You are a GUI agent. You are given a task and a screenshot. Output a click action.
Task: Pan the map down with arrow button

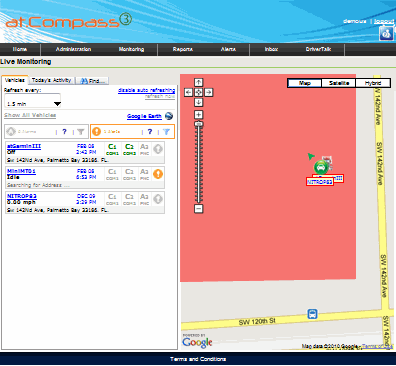(x=198, y=102)
